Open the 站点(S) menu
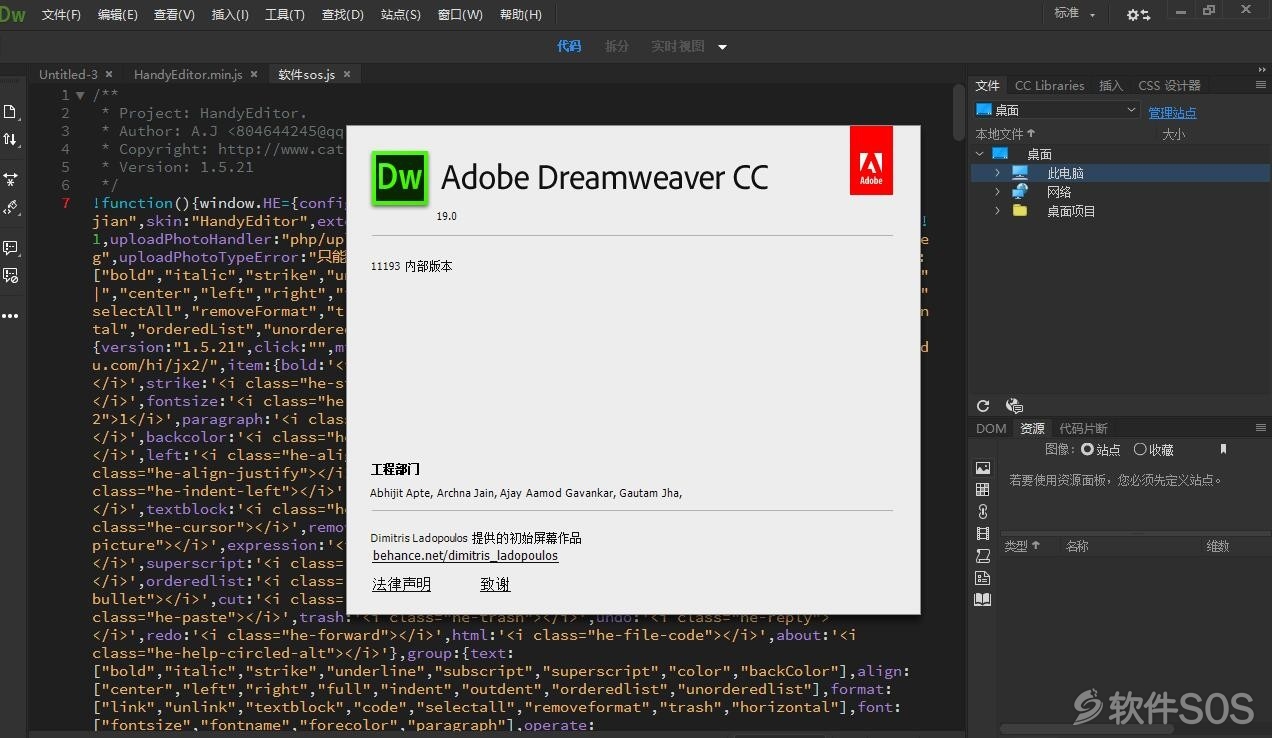The width and height of the screenshot is (1272, 738). 401,15
